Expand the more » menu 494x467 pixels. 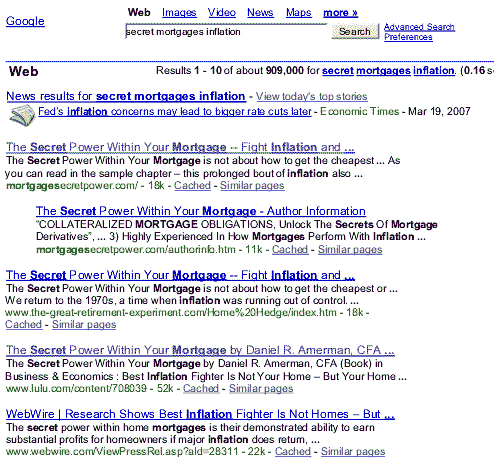coord(340,13)
